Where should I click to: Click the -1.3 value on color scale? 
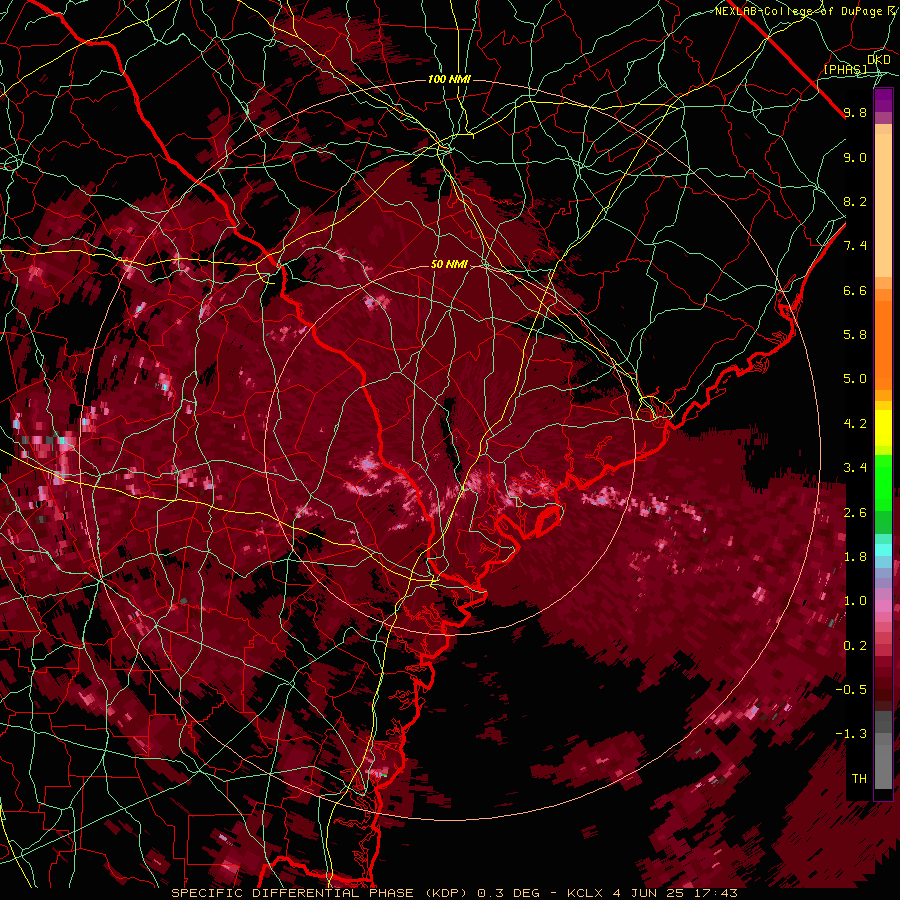pos(851,735)
